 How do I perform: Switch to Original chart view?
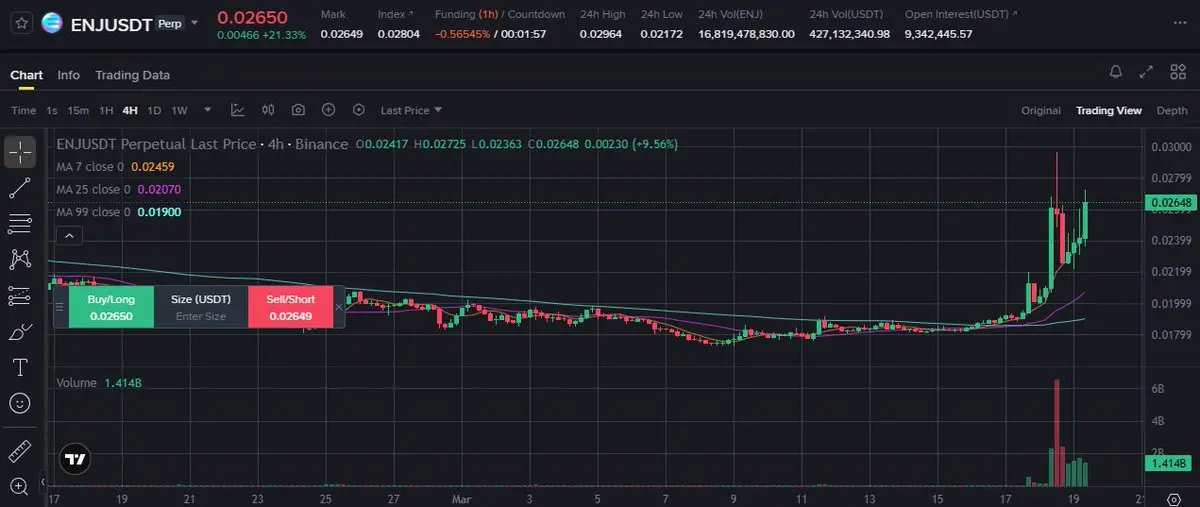[1041, 110]
